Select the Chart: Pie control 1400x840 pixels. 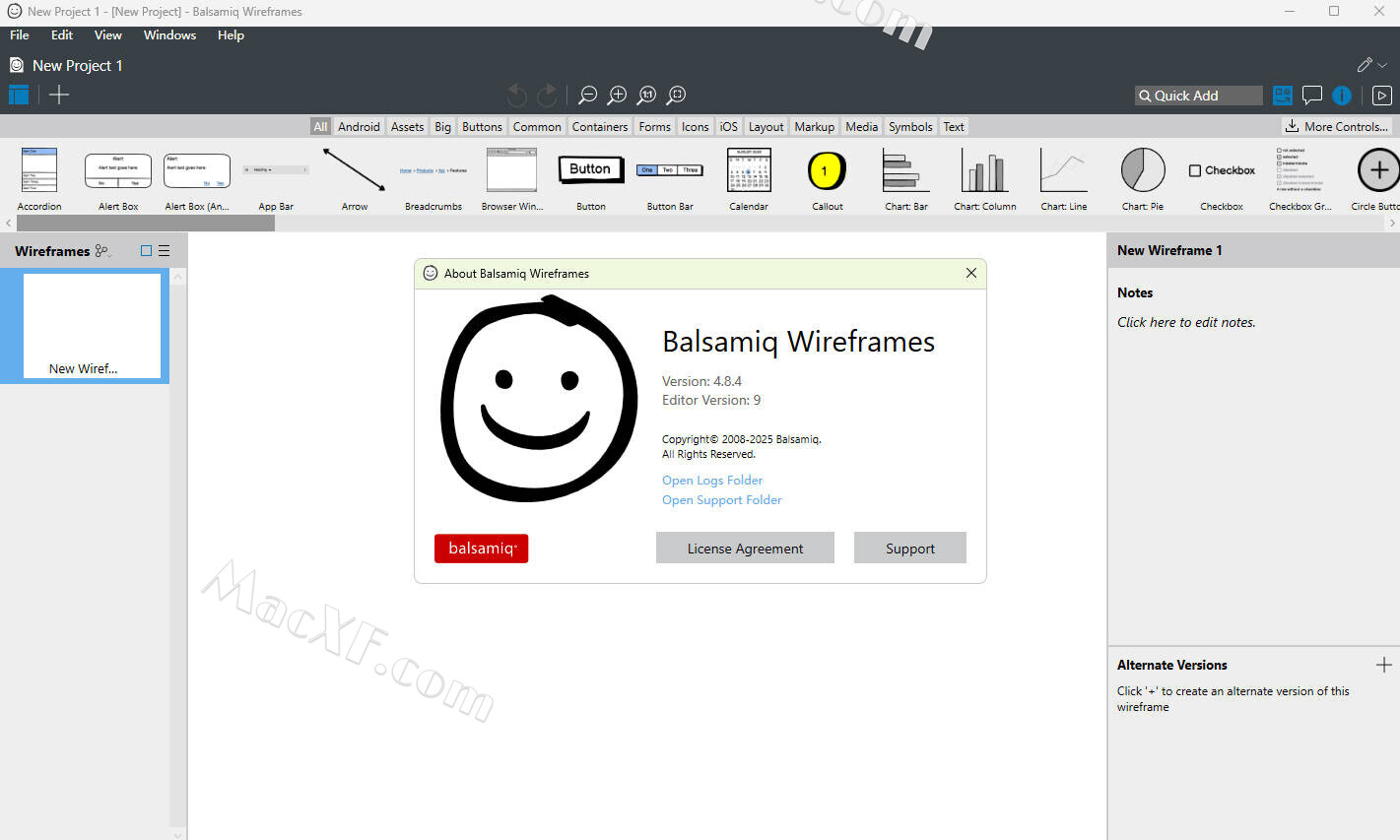click(x=1143, y=179)
